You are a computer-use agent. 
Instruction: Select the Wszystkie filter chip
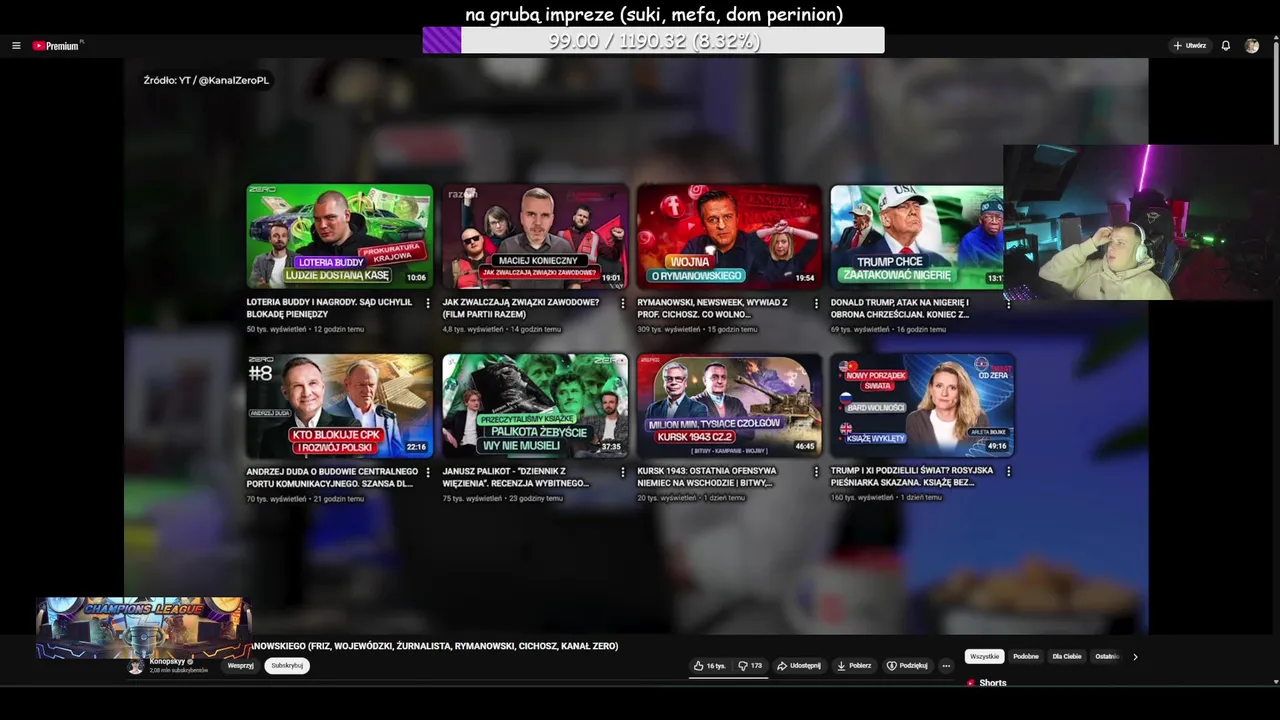click(984, 657)
